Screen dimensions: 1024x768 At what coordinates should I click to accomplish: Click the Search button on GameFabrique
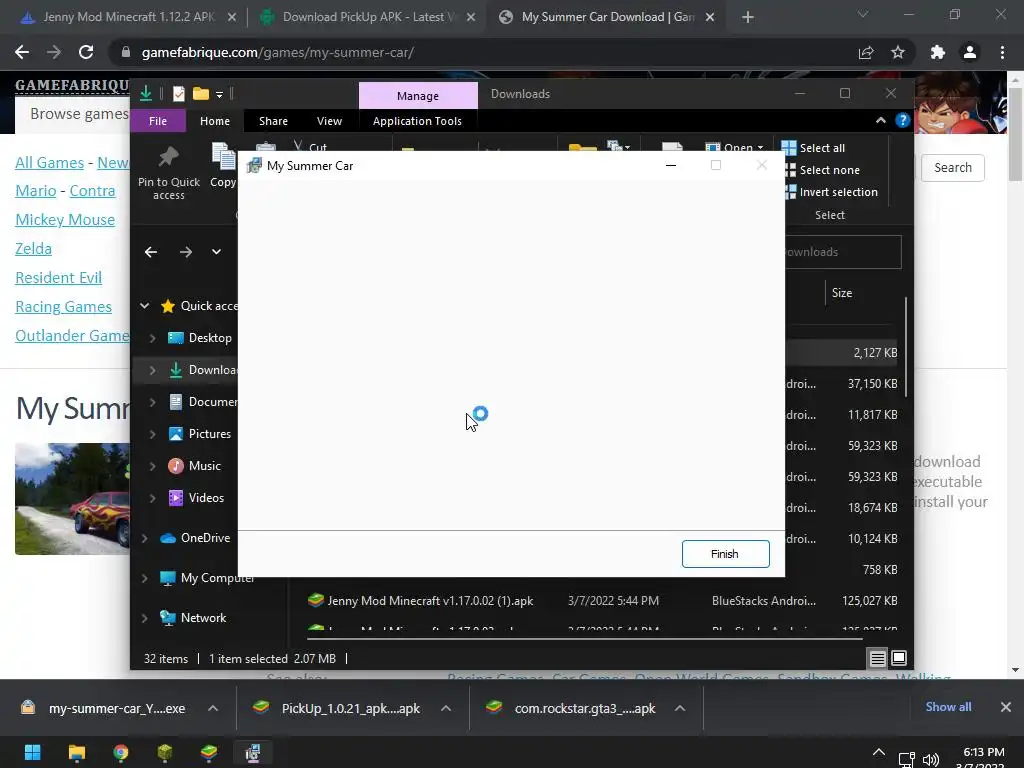tap(952, 168)
